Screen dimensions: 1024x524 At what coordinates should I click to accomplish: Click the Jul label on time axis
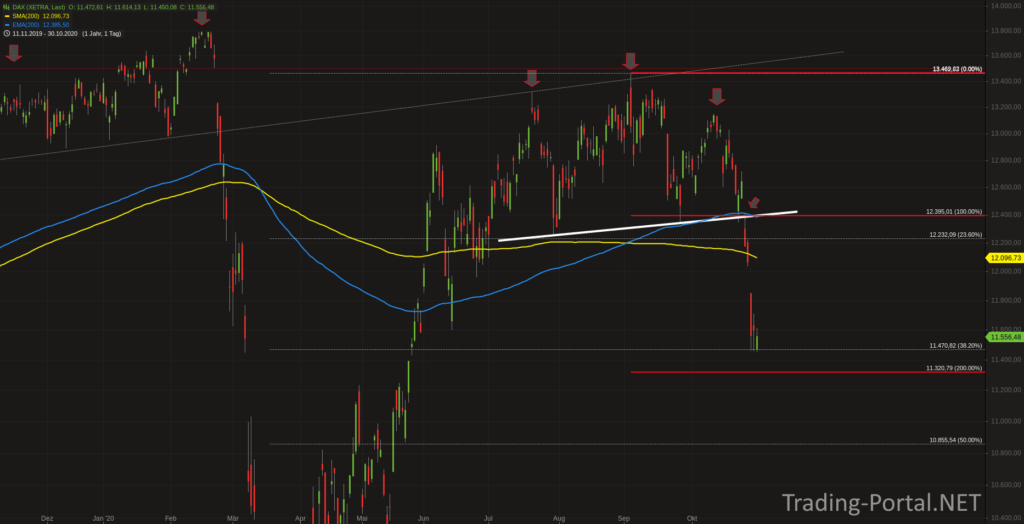pyautogui.click(x=489, y=518)
